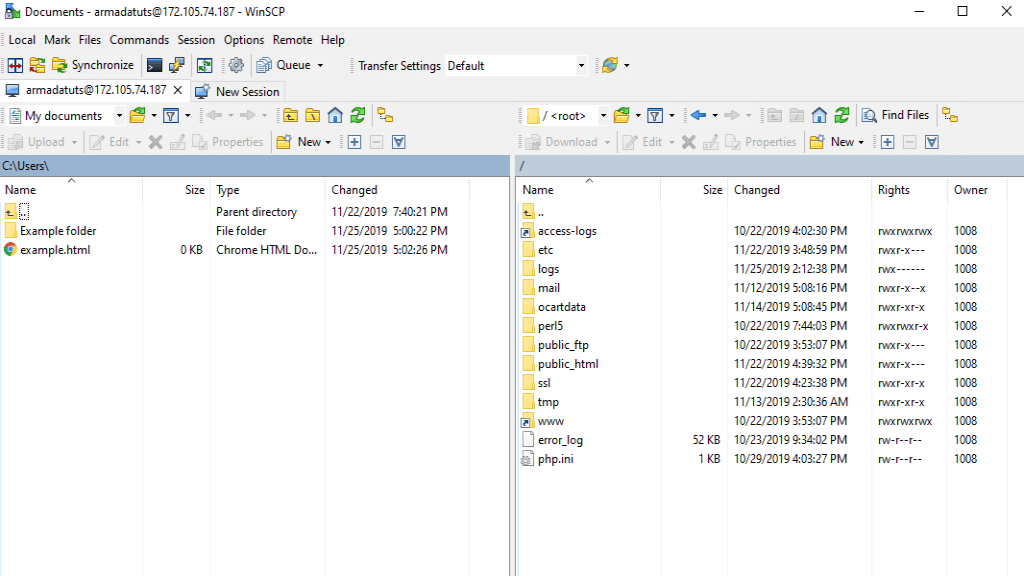Open the Options menu
Image resolution: width=1024 pixels, height=576 pixels.
(x=244, y=40)
